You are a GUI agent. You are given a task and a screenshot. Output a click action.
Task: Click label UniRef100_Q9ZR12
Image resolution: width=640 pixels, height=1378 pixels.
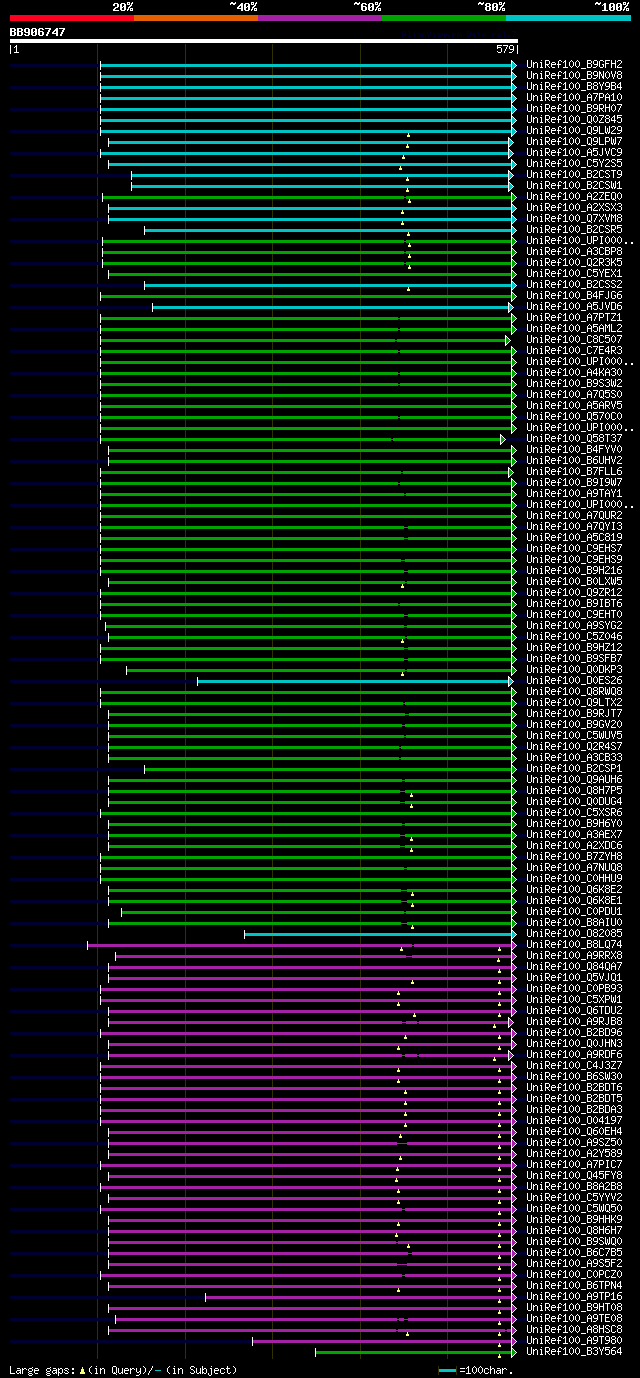(574, 592)
